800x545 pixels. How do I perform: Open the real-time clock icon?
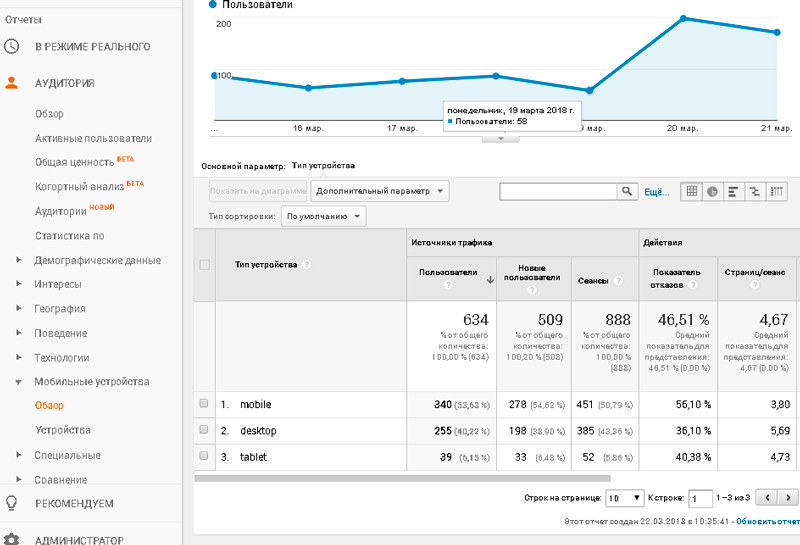[x=11, y=46]
